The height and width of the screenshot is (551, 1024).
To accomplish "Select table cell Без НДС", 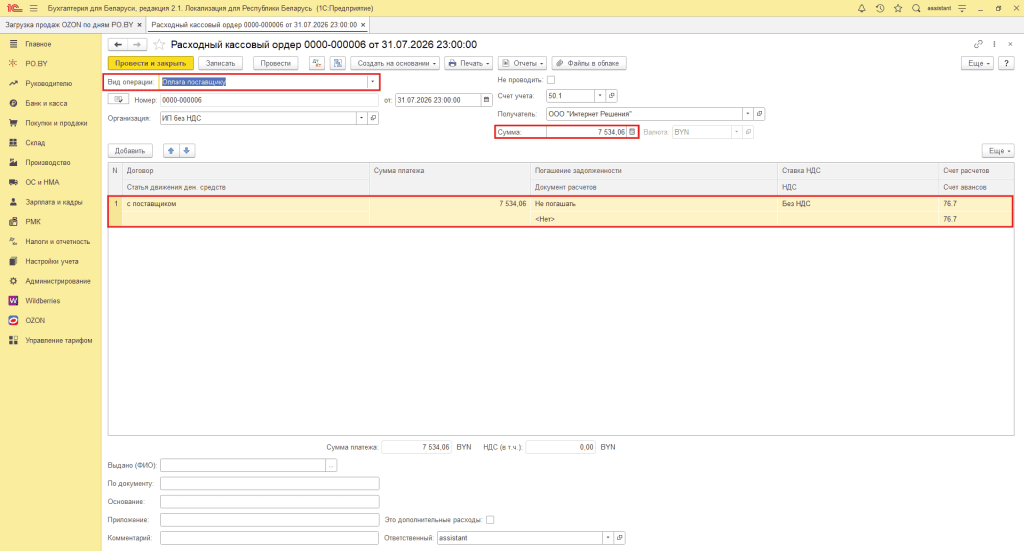I will click(858, 204).
